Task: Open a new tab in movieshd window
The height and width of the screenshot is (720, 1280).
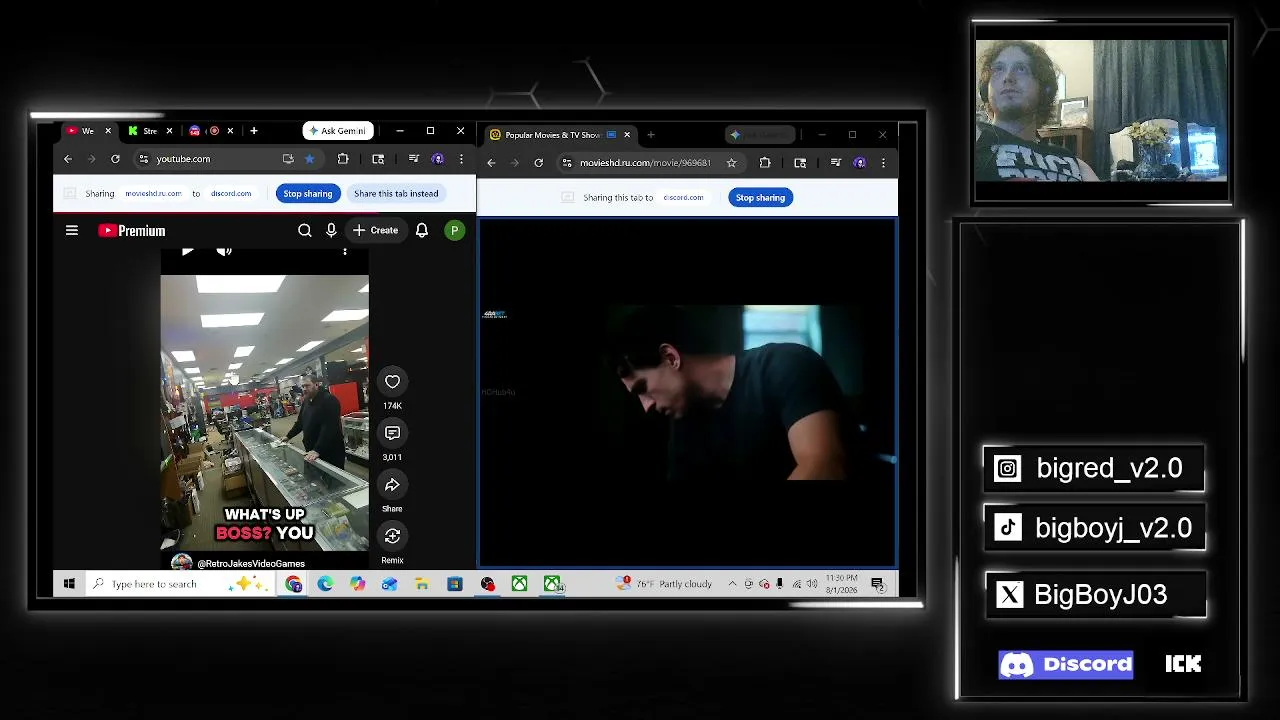Action: click(x=650, y=135)
